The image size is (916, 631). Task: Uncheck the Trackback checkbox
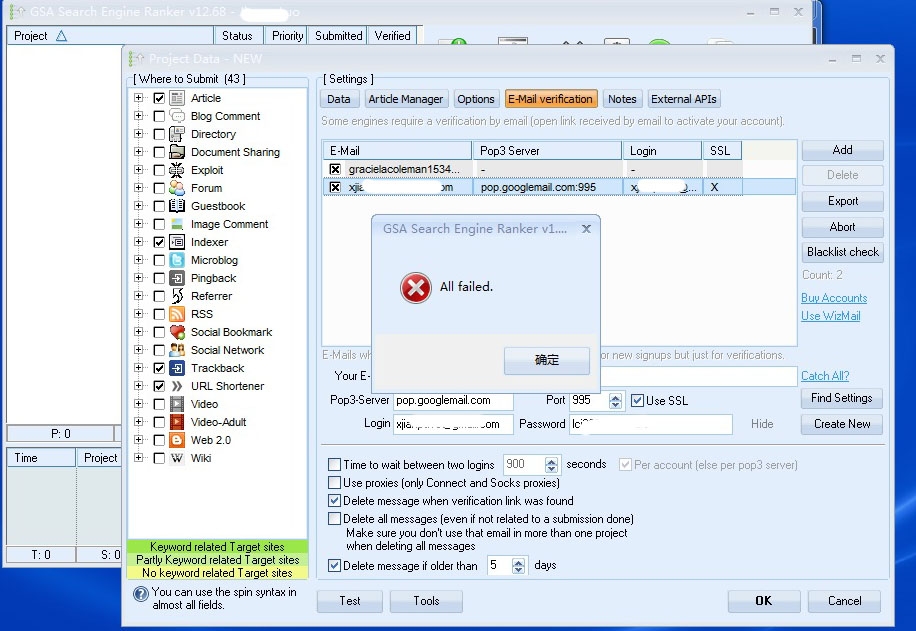pyautogui.click(x=159, y=368)
